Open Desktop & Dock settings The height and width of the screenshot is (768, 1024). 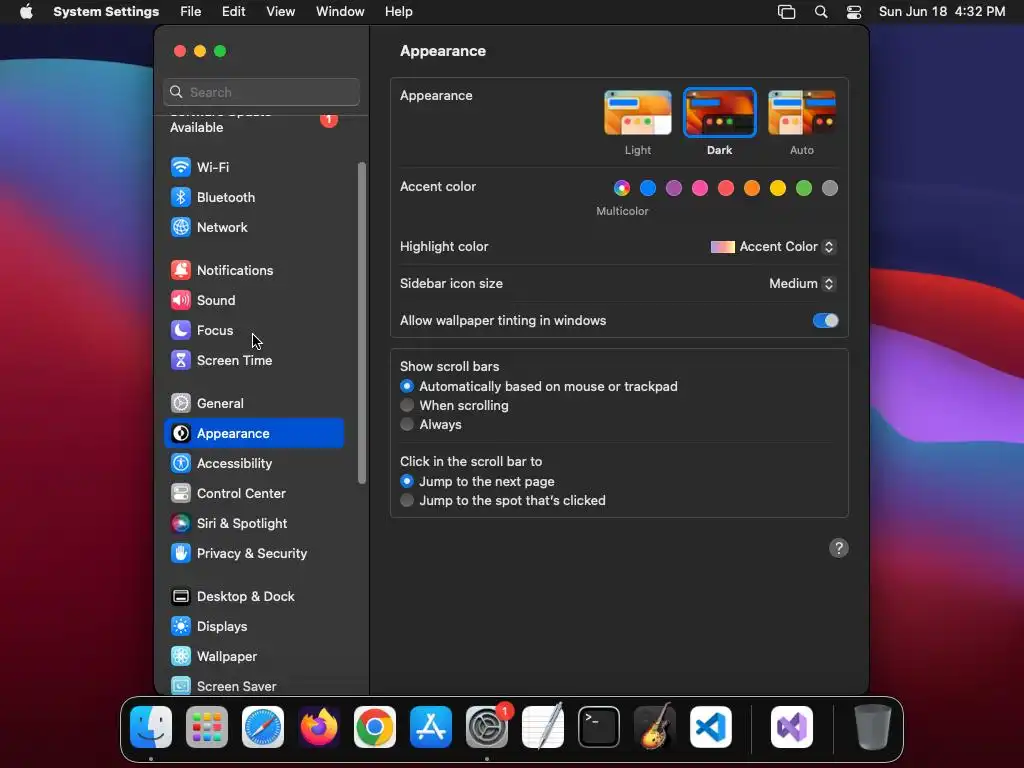pyautogui.click(x=253, y=597)
